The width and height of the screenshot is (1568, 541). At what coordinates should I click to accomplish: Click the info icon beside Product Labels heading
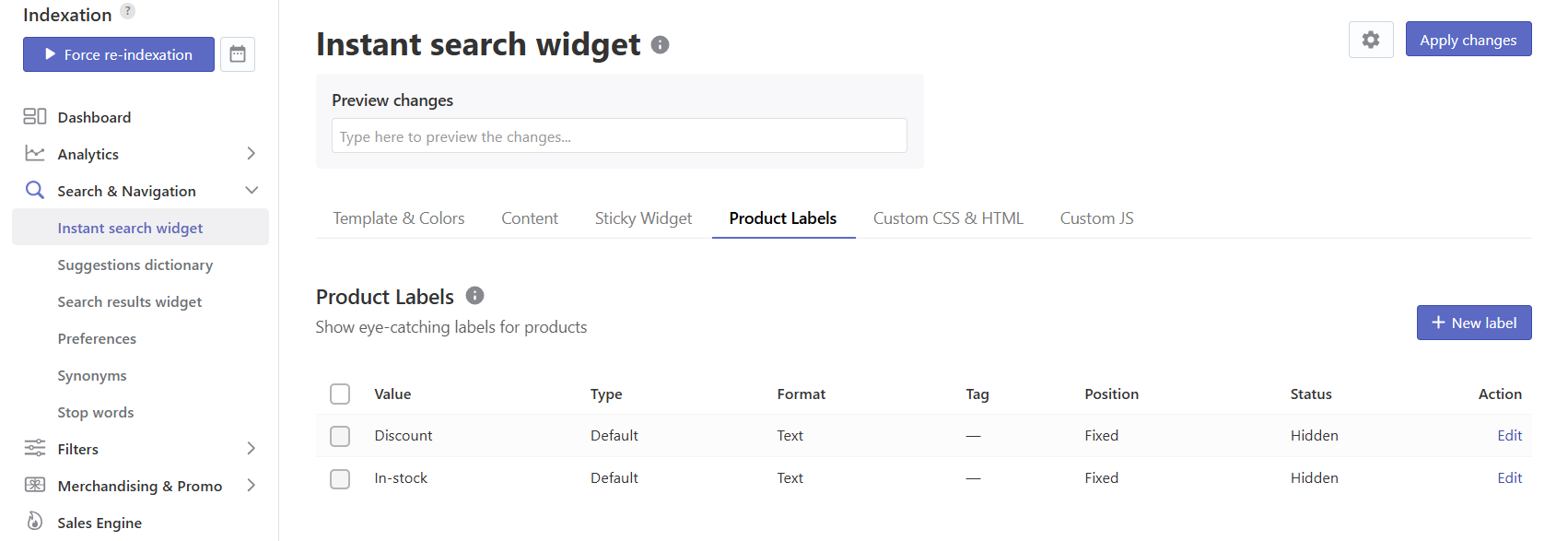(x=474, y=295)
